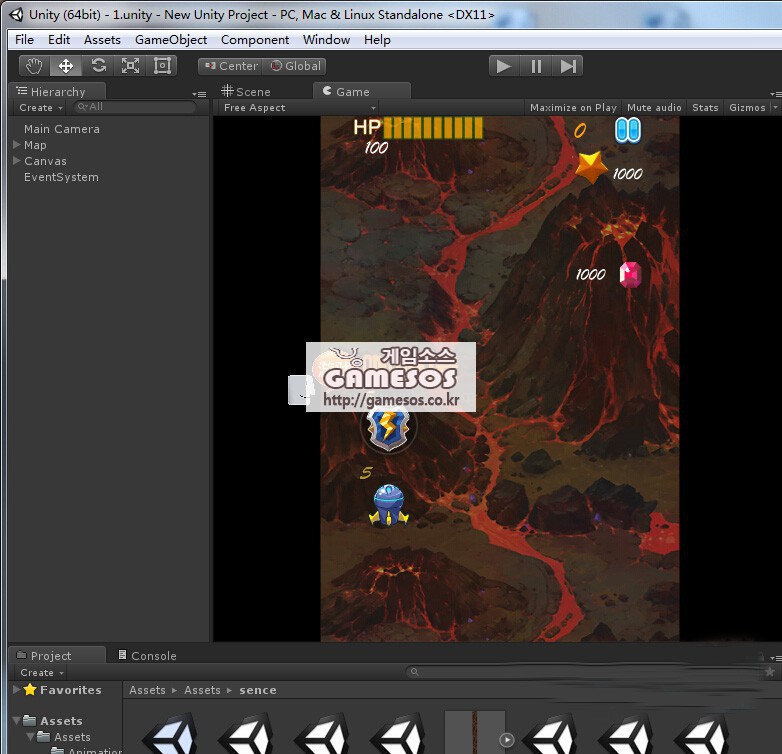Open Project panel options menu icon
The height and width of the screenshot is (754, 782).
(775, 658)
